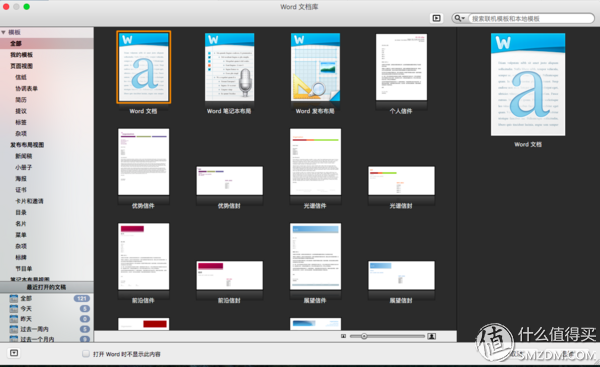Select the 发布布局视图 category
The width and height of the screenshot is (600, 367).
point(27,145)
